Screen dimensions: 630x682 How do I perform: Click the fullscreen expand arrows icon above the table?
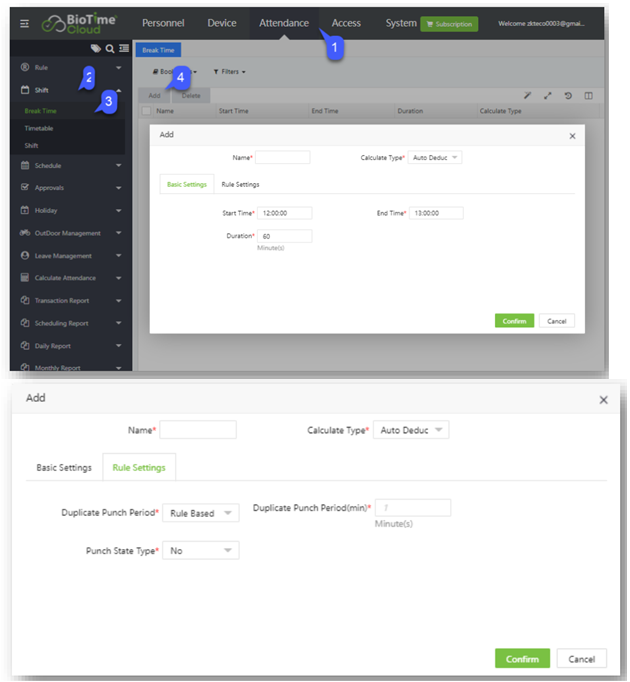(547, 96)
